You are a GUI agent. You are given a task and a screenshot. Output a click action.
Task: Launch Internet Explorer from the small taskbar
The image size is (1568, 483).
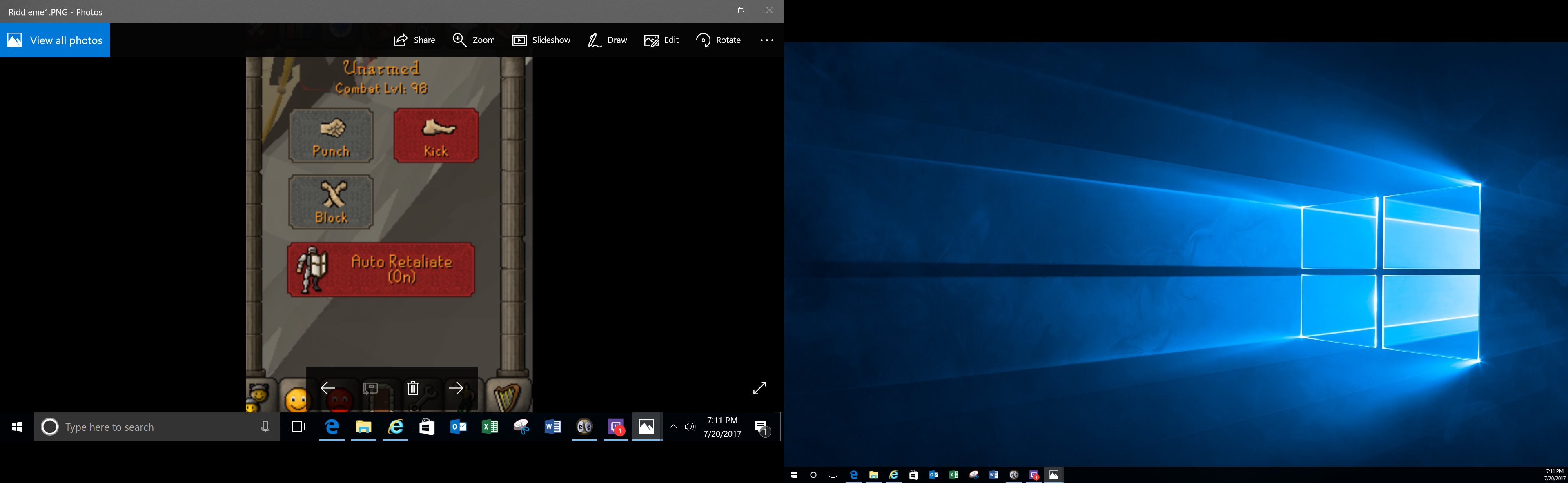(893, 475)
